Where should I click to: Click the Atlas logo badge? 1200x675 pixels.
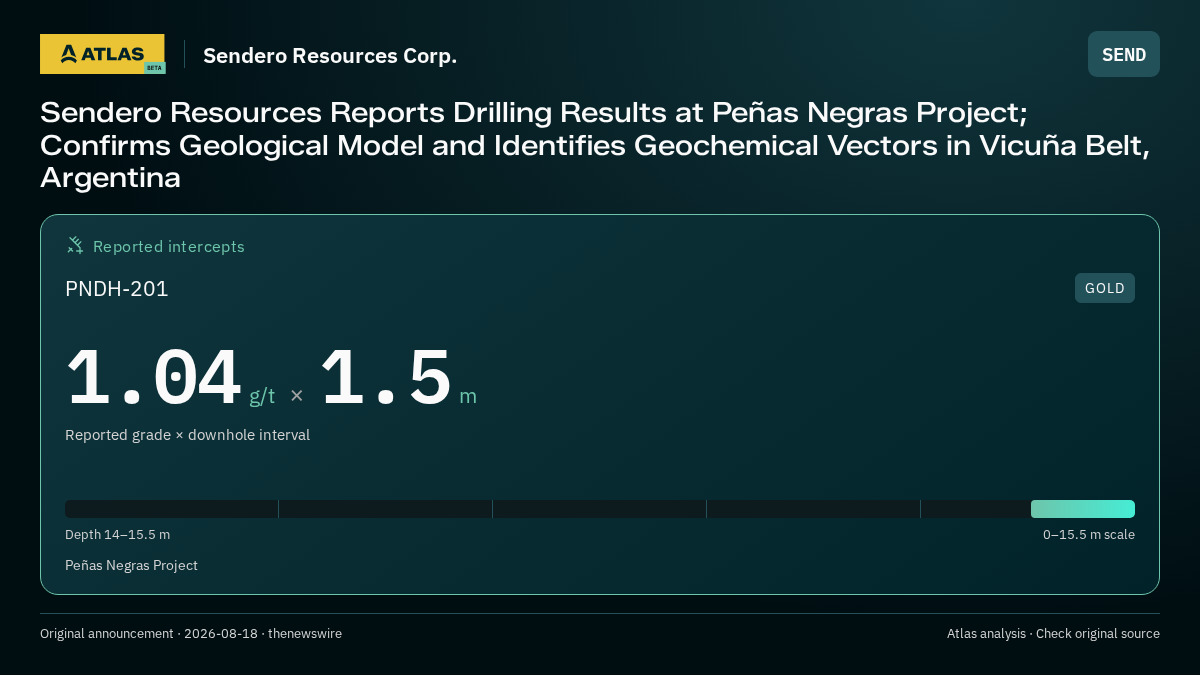pyautogui.click(x=102, y=54)
